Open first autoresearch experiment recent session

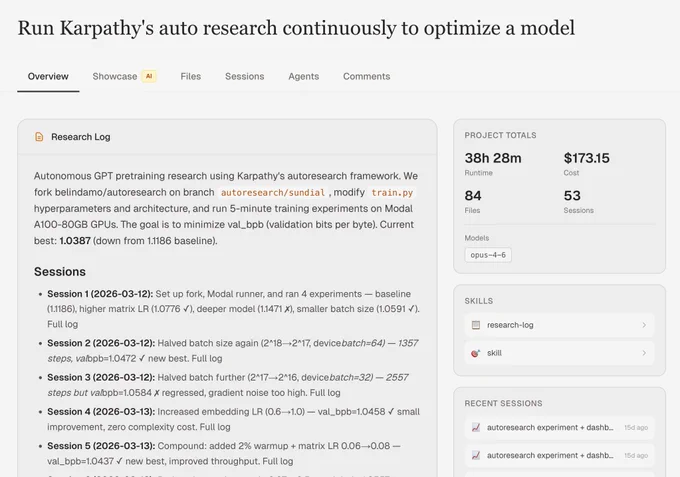[559, 428]
